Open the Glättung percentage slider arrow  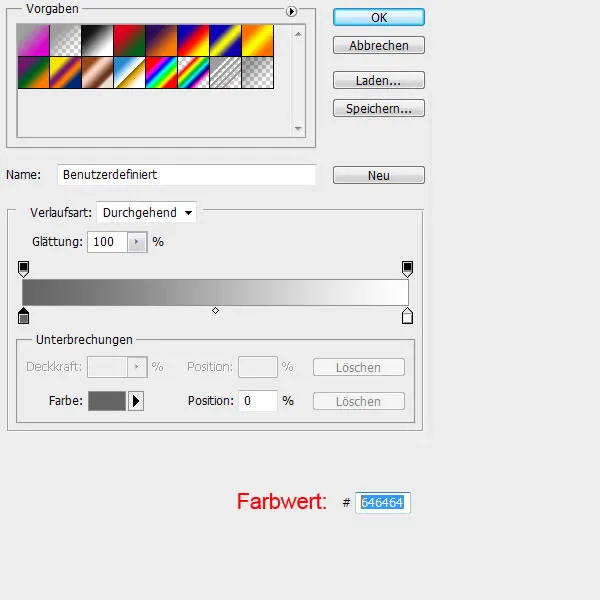137,242
